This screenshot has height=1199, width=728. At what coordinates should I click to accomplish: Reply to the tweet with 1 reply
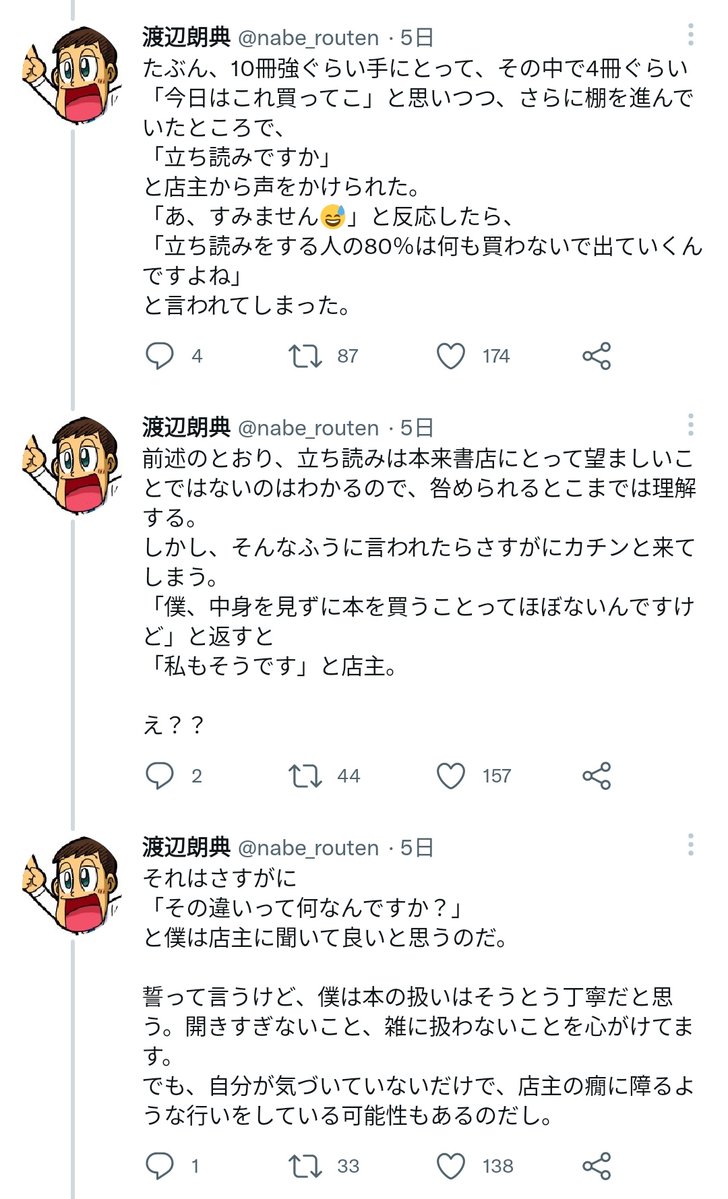(160, 1166)
